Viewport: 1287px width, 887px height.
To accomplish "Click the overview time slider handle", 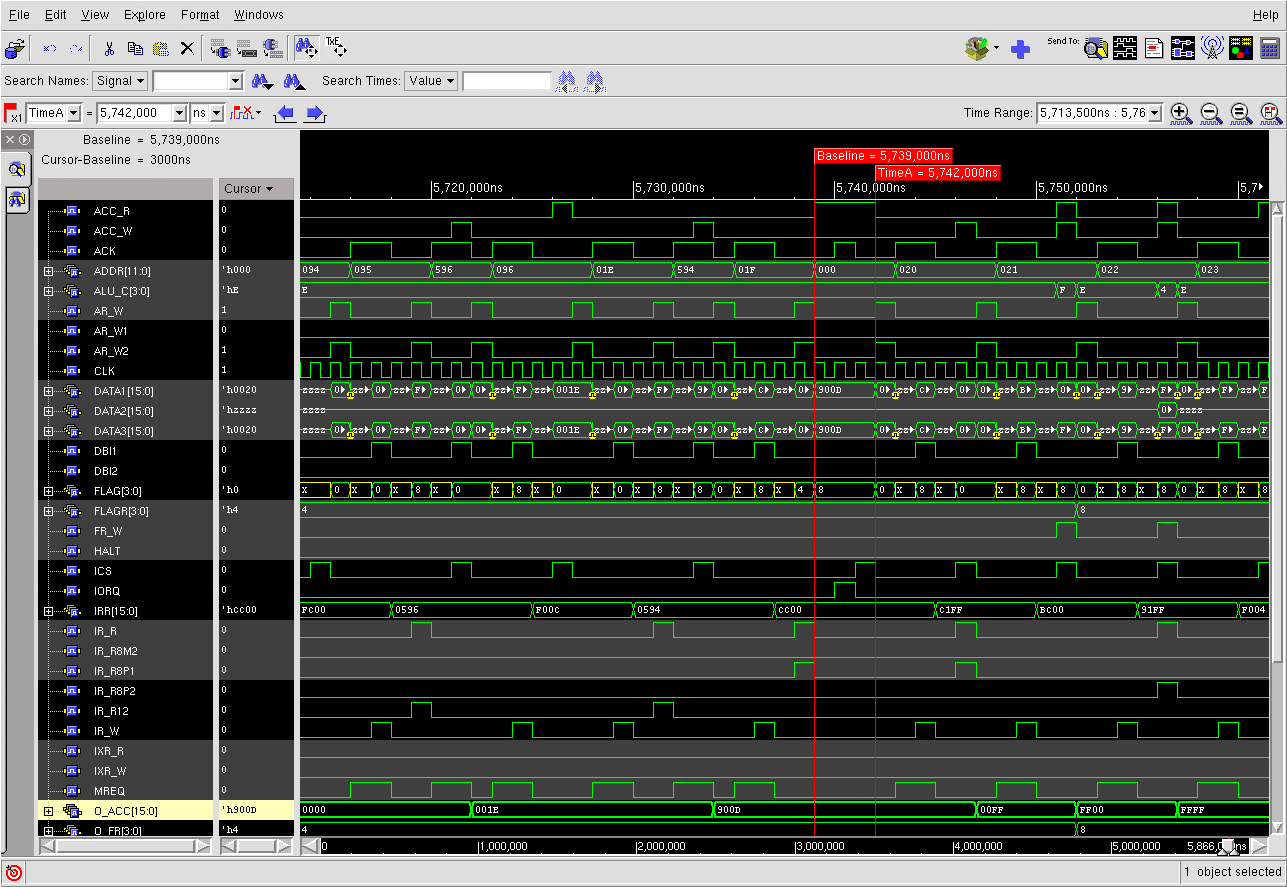I will point(1228,846).
